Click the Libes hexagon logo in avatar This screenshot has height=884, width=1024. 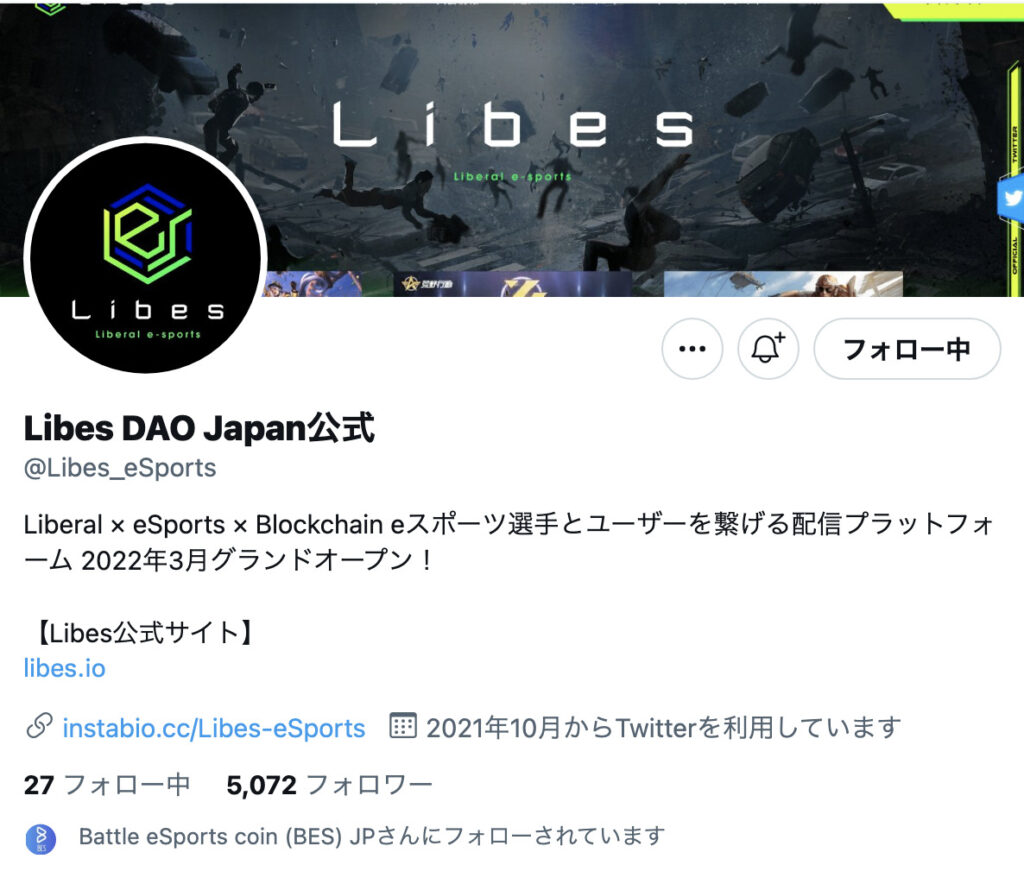coord(148,233)
